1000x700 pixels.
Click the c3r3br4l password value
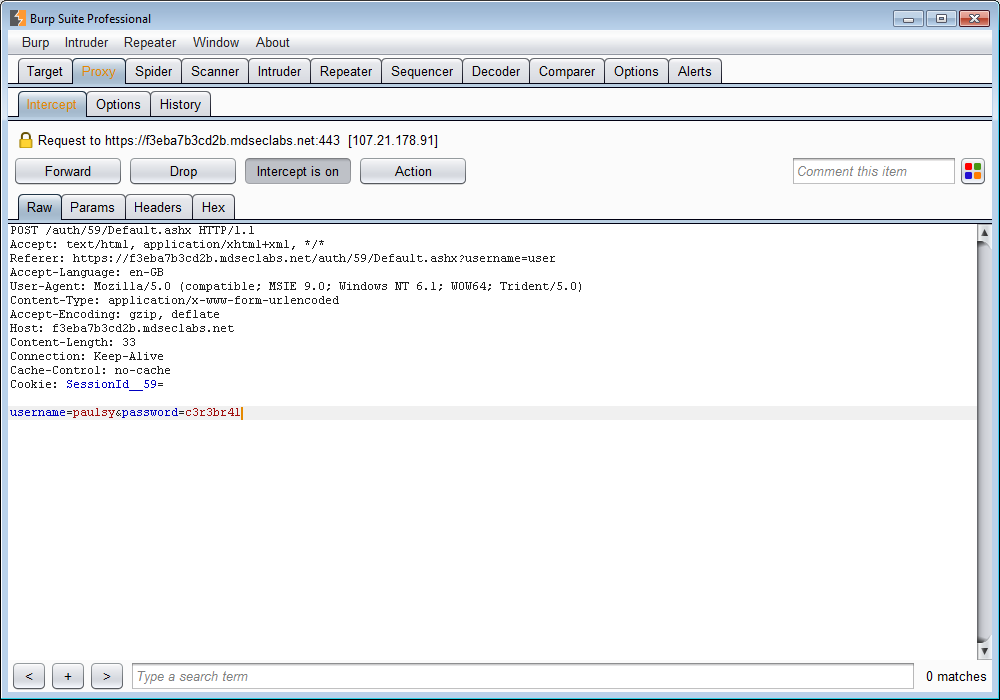click(x=213, y=412)
